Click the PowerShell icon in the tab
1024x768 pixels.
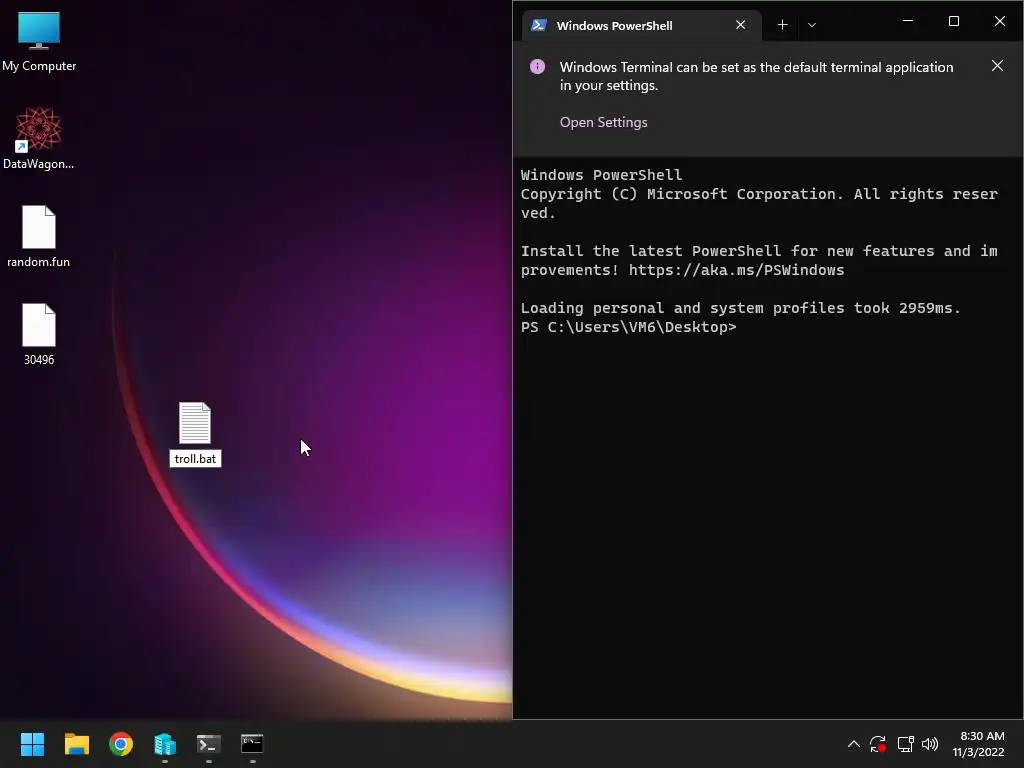[x=539, y=25]
